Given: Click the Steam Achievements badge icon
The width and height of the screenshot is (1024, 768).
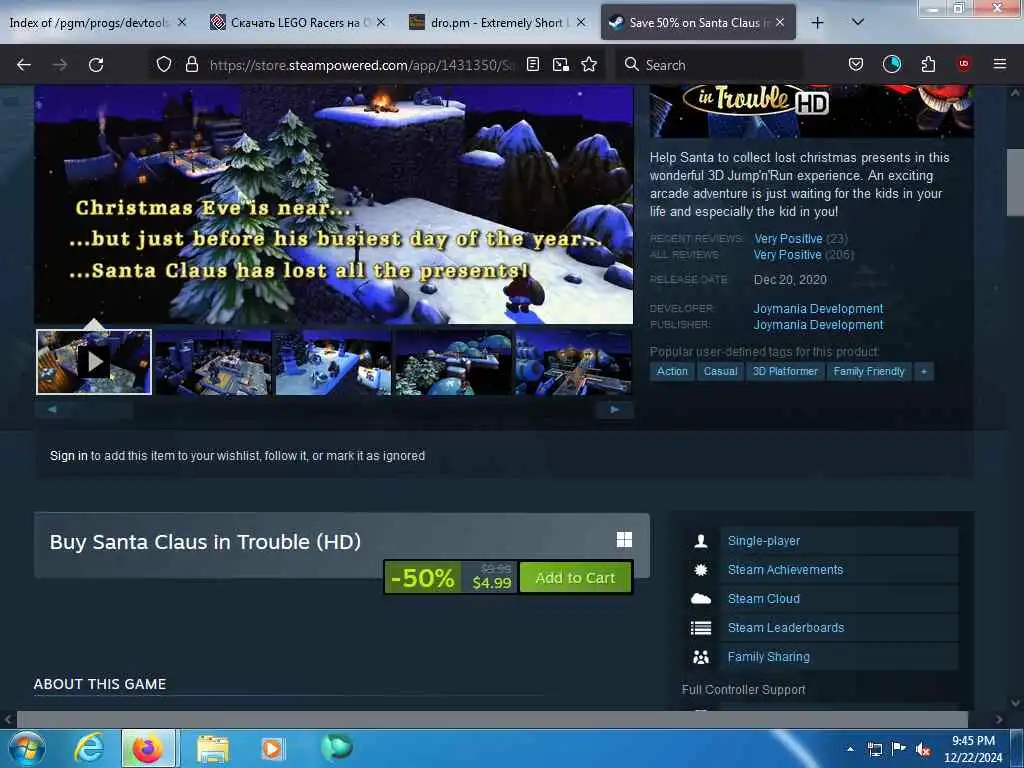Looking at the screenshot, I should [701, 569].
